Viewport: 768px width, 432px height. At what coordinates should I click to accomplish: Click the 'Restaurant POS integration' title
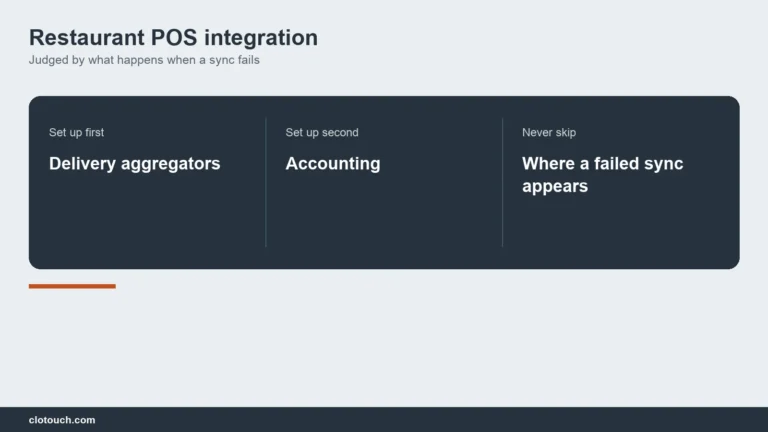173,38
